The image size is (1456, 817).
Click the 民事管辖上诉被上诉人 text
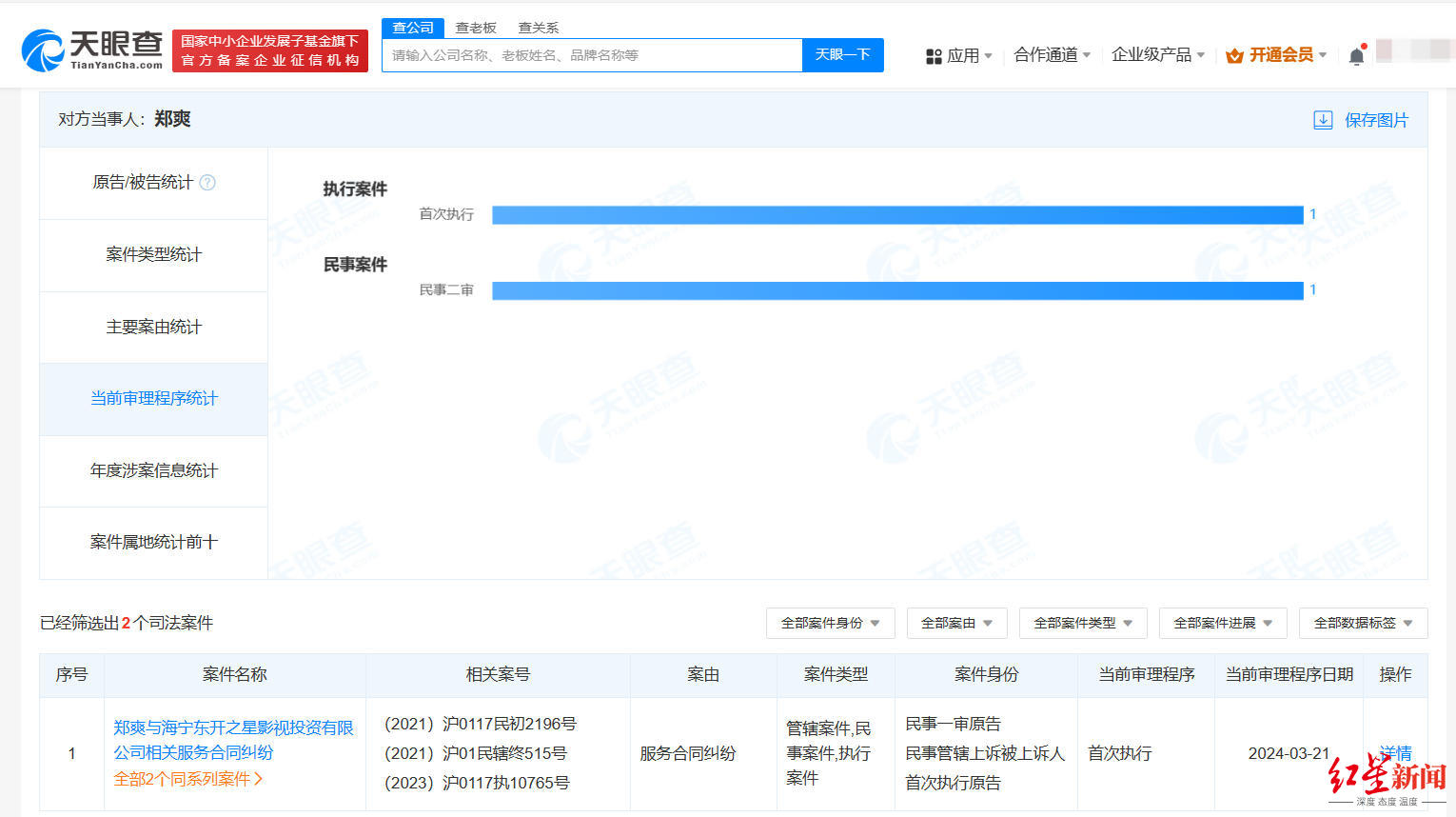click(x=985, y=753)
